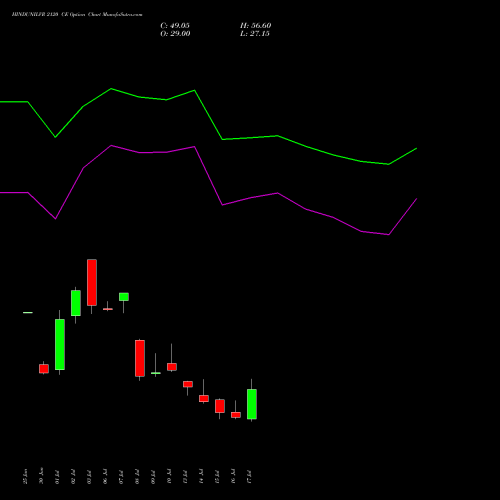Click the tallest red candlestick at chart peak
This screenshot has height=500, width=500.
click(92, 282)
